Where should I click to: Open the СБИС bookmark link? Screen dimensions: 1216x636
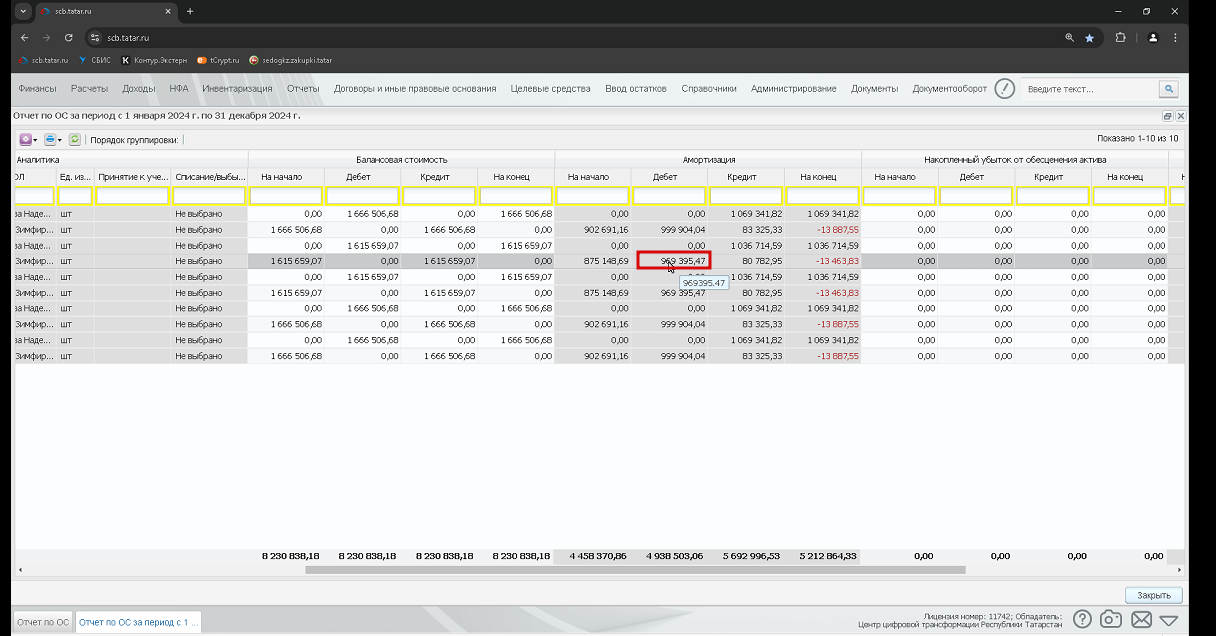click(x=95, y=60)
